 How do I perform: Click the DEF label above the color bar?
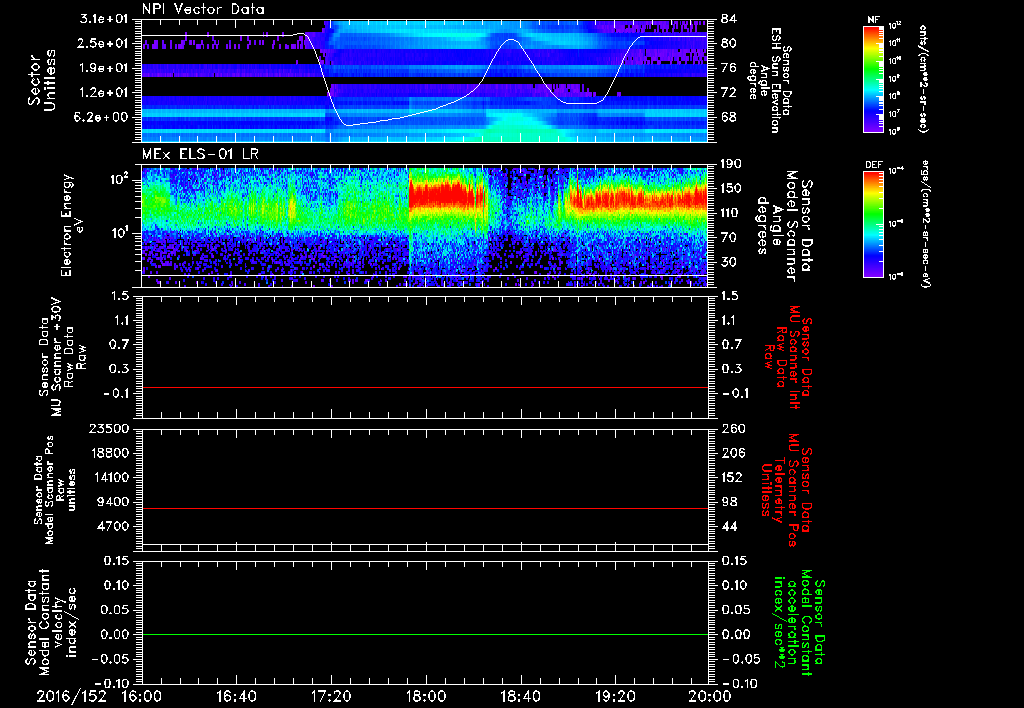pos(874,165)
